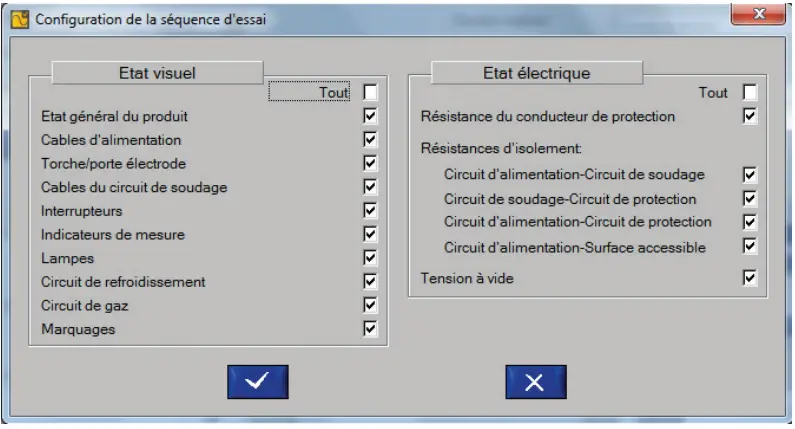Disable Circuit d'alimentation-Surface accessible checkbox

click(x=749, y=246)
